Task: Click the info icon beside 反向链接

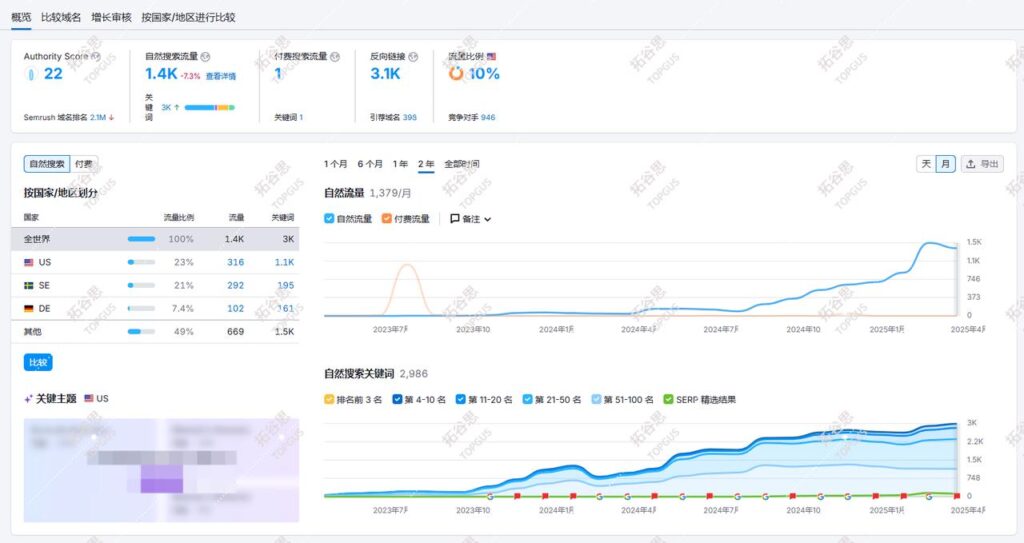Action: [x=413, y=57]
